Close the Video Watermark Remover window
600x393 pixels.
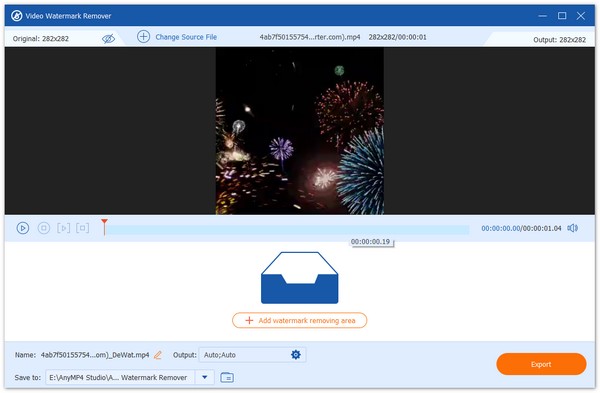[x=580, y=16]
